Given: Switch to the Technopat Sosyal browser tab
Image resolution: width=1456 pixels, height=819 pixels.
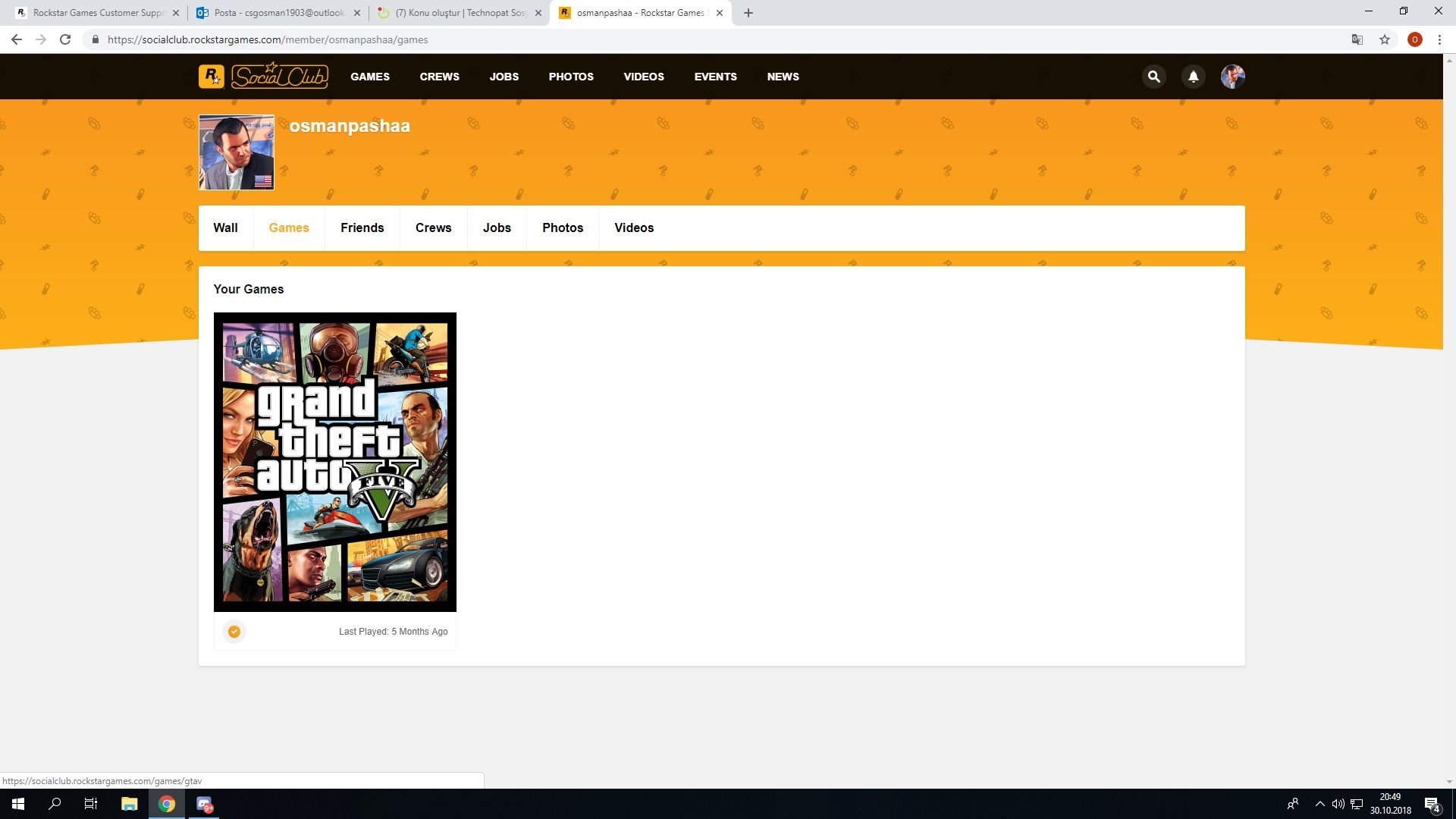Looking at the screenshot, I should (460, 13).
